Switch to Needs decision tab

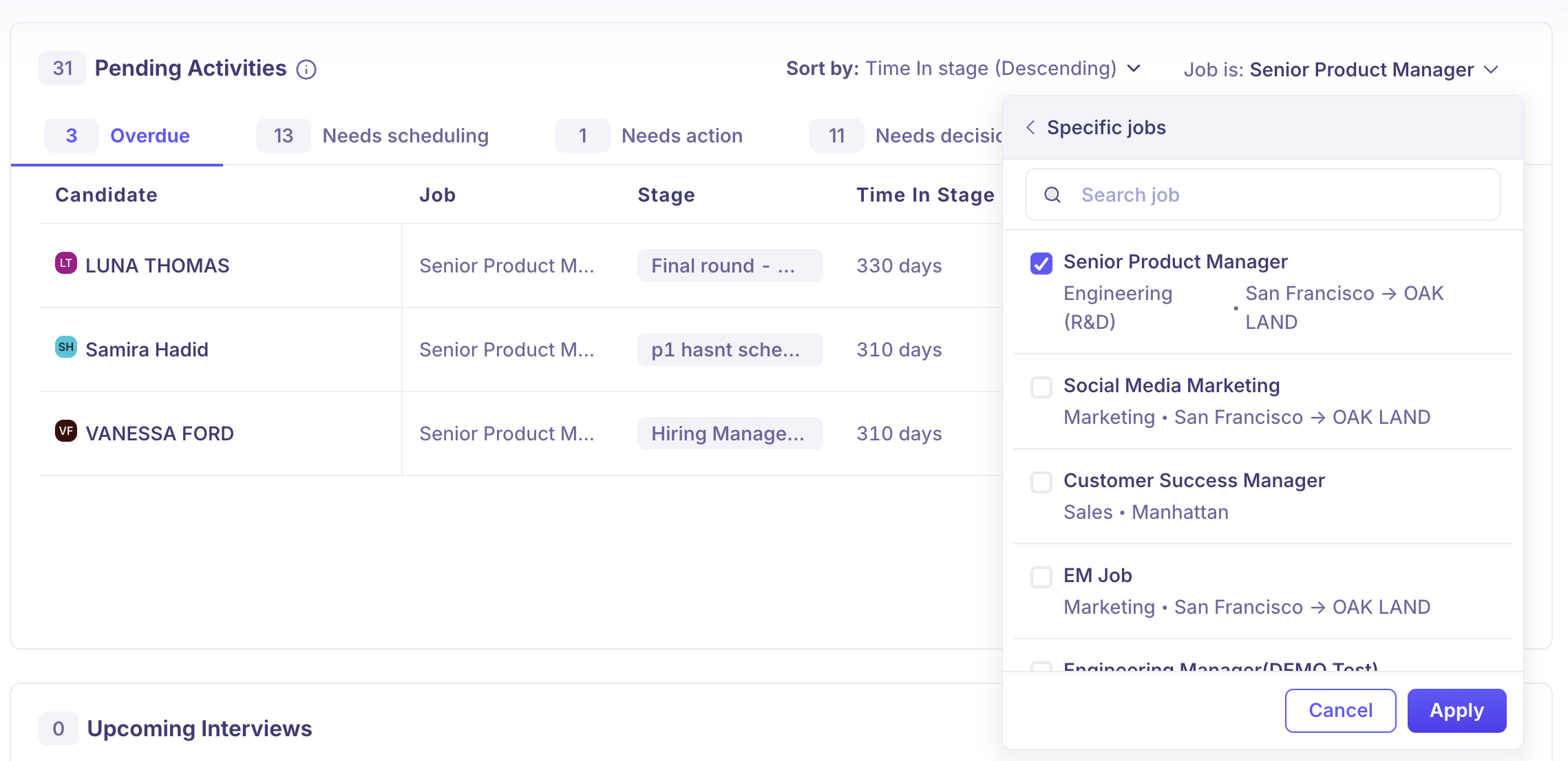(906, 136)
